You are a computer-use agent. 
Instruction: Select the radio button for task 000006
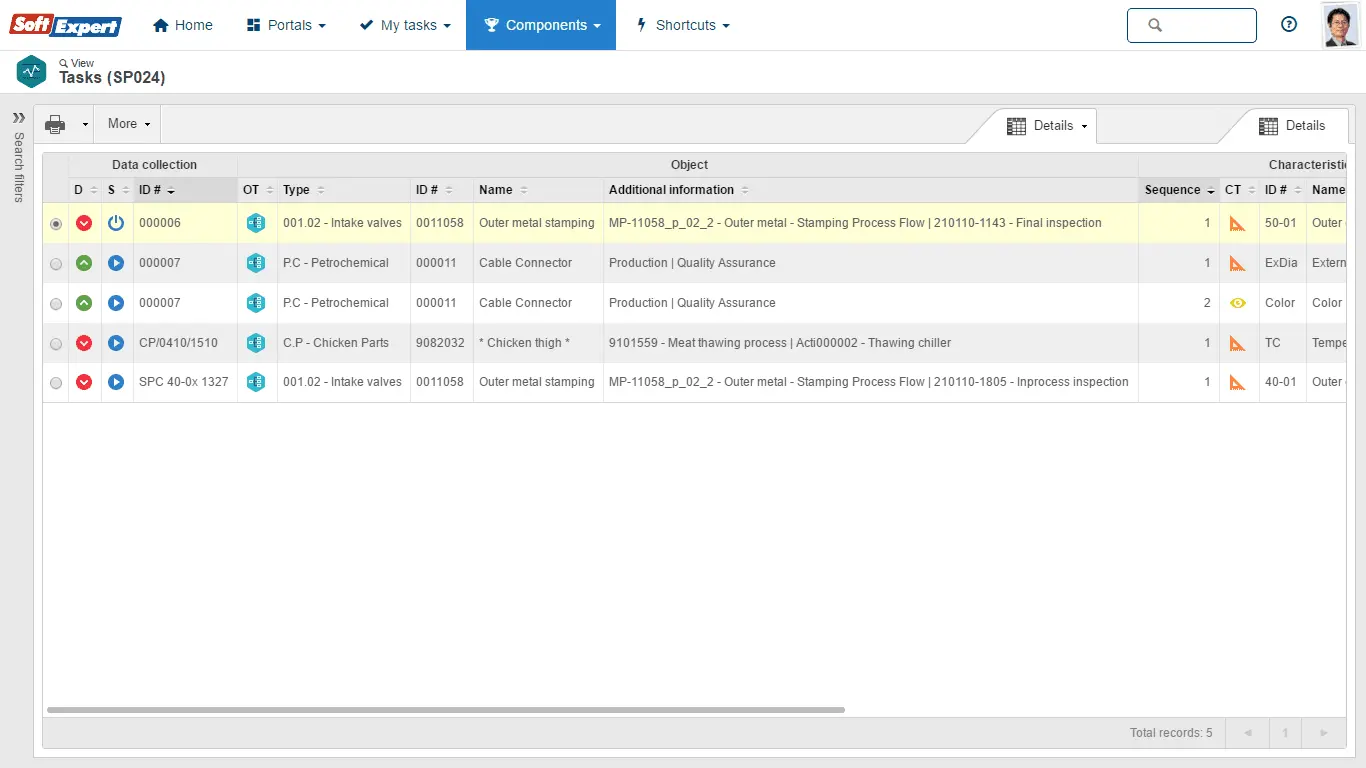(x=56, y=224)
